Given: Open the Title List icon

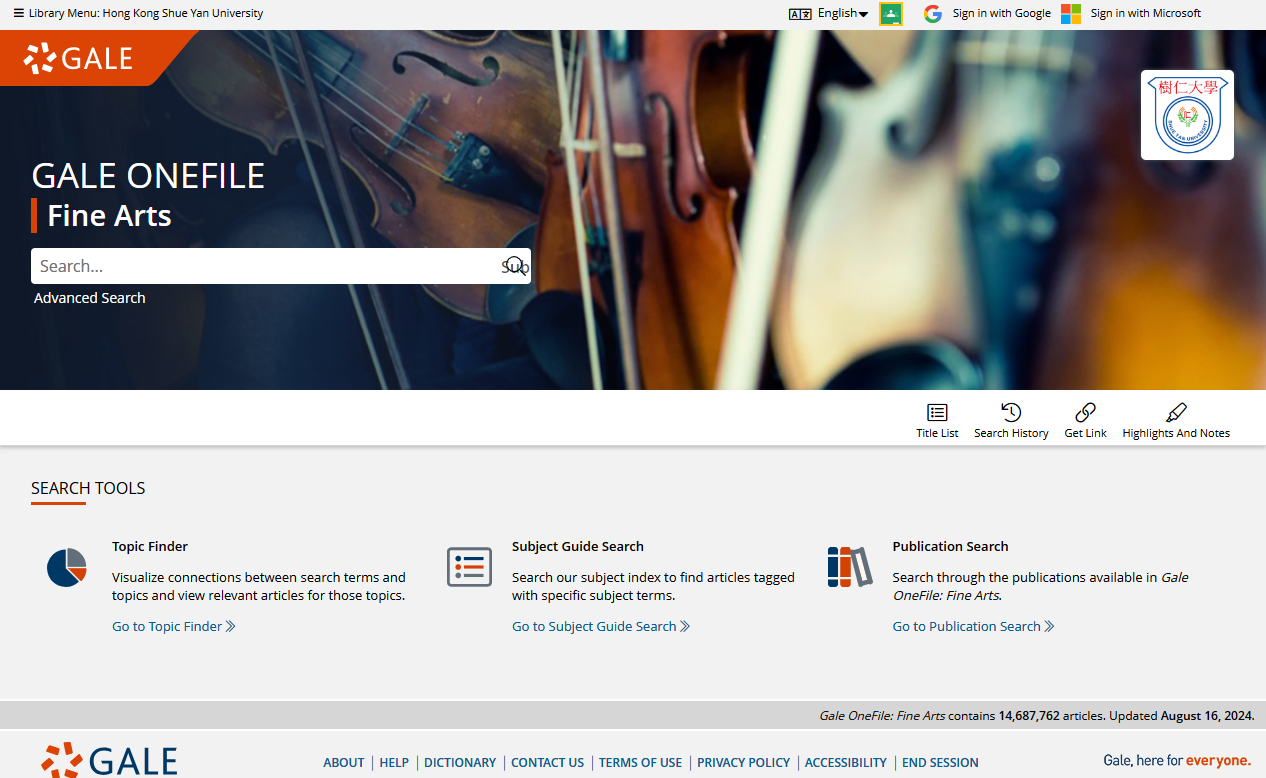Looking at the screenshot, I should click(x=937, y=412).
